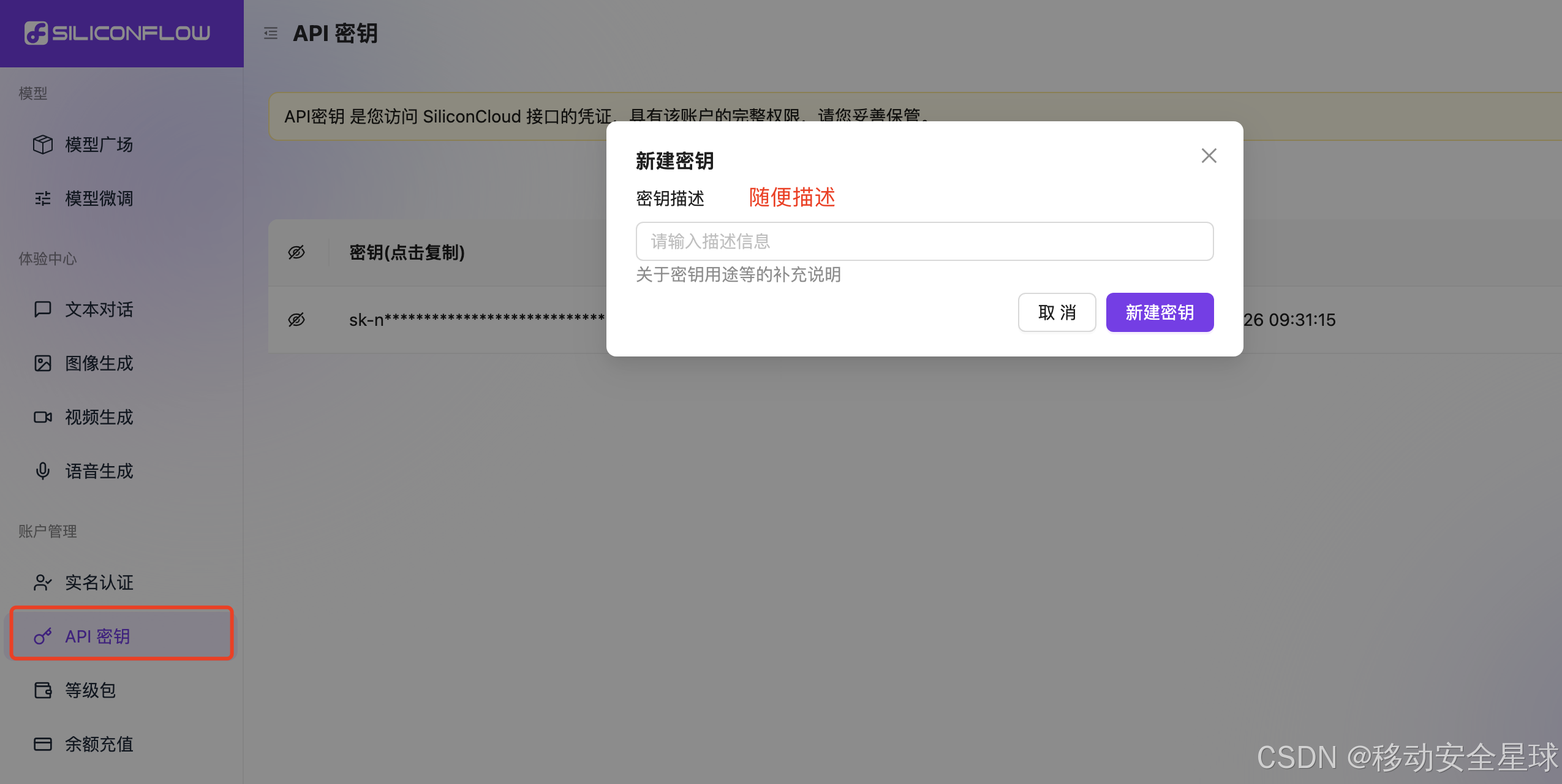Select API 密钥 key icon in sidebar

click(x=43, y=636)
